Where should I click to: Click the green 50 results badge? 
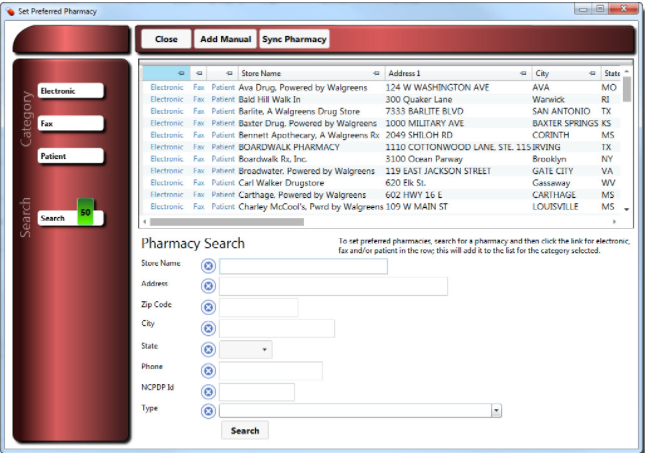[85, 212]
